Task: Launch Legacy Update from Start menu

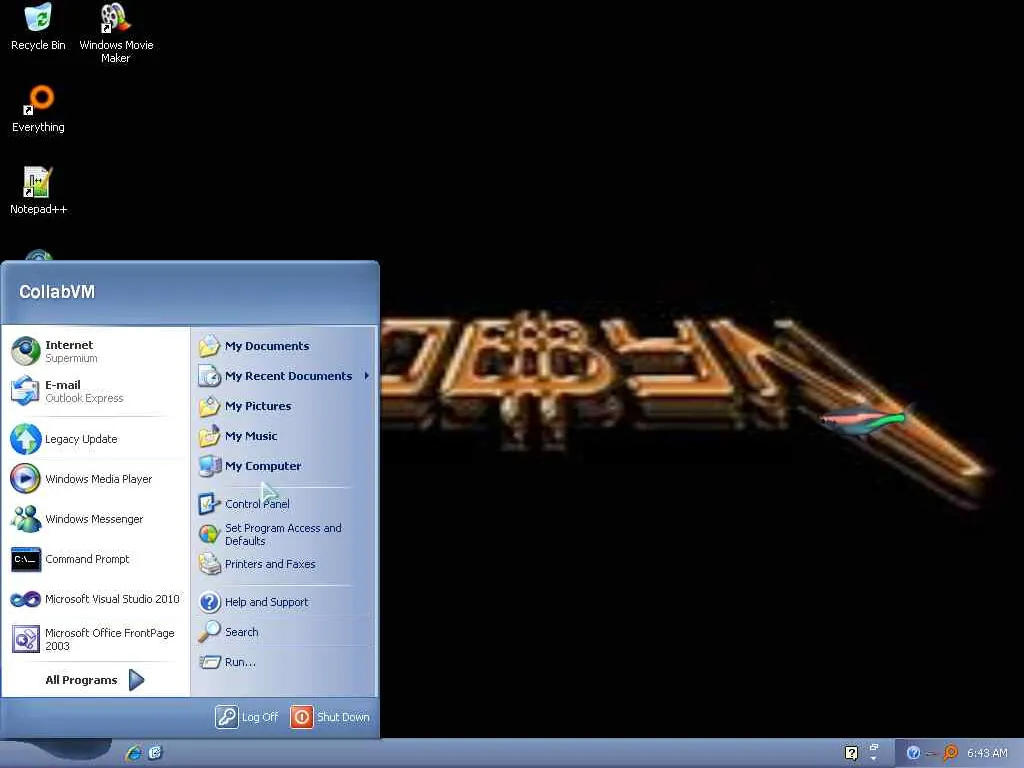Action: (x=95, y=439)
